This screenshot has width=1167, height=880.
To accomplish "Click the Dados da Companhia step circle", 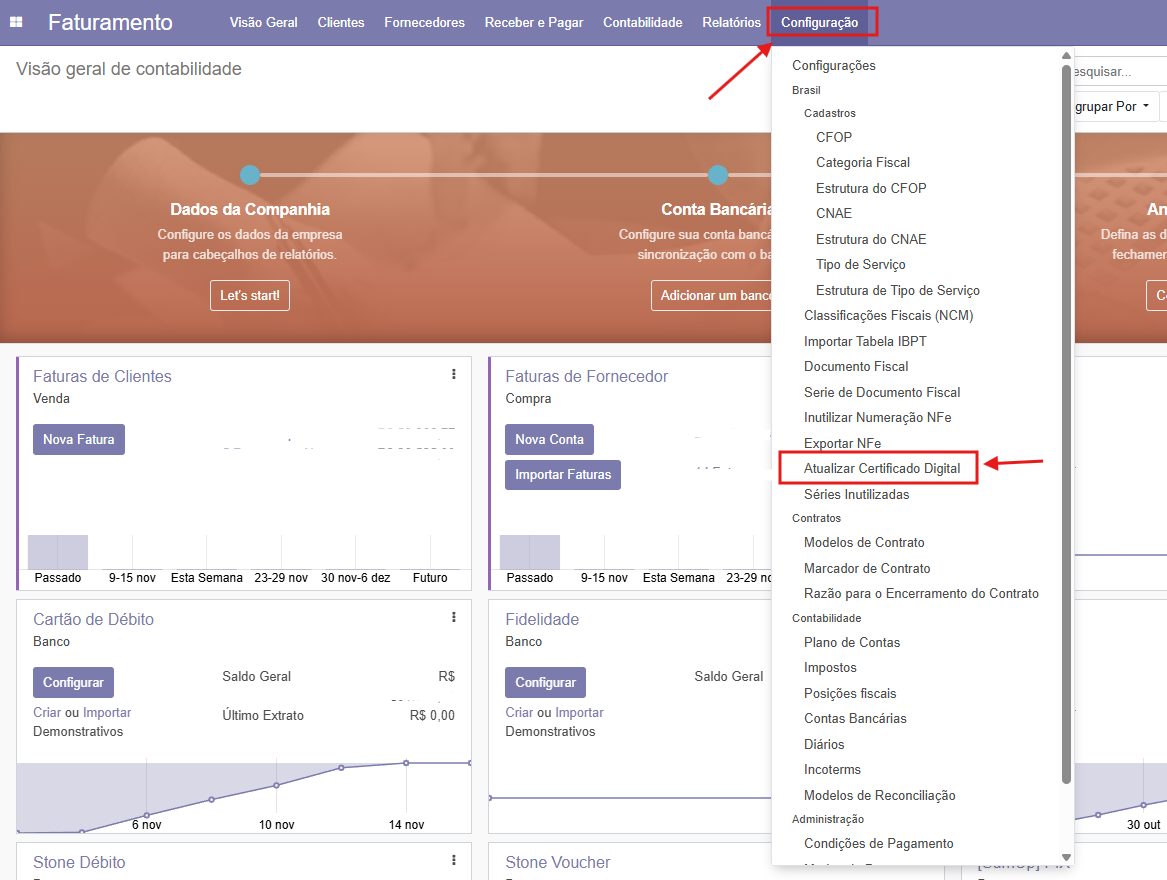I will coord(250,175).
